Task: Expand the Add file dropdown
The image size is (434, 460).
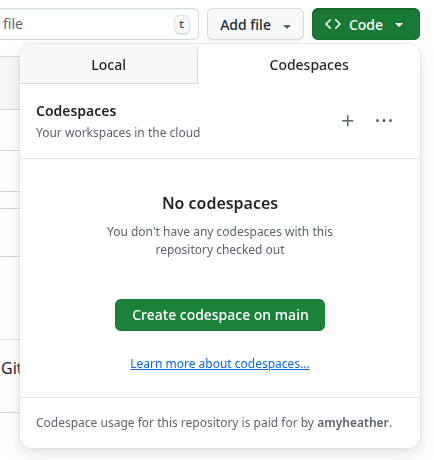Action: tap(255, 24)
